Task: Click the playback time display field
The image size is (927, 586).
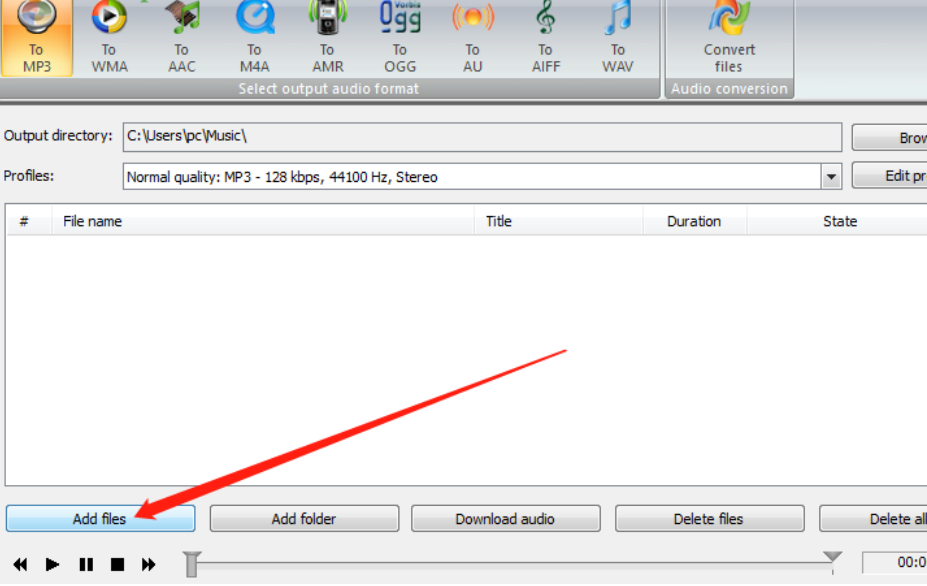Action: (894, 562)
